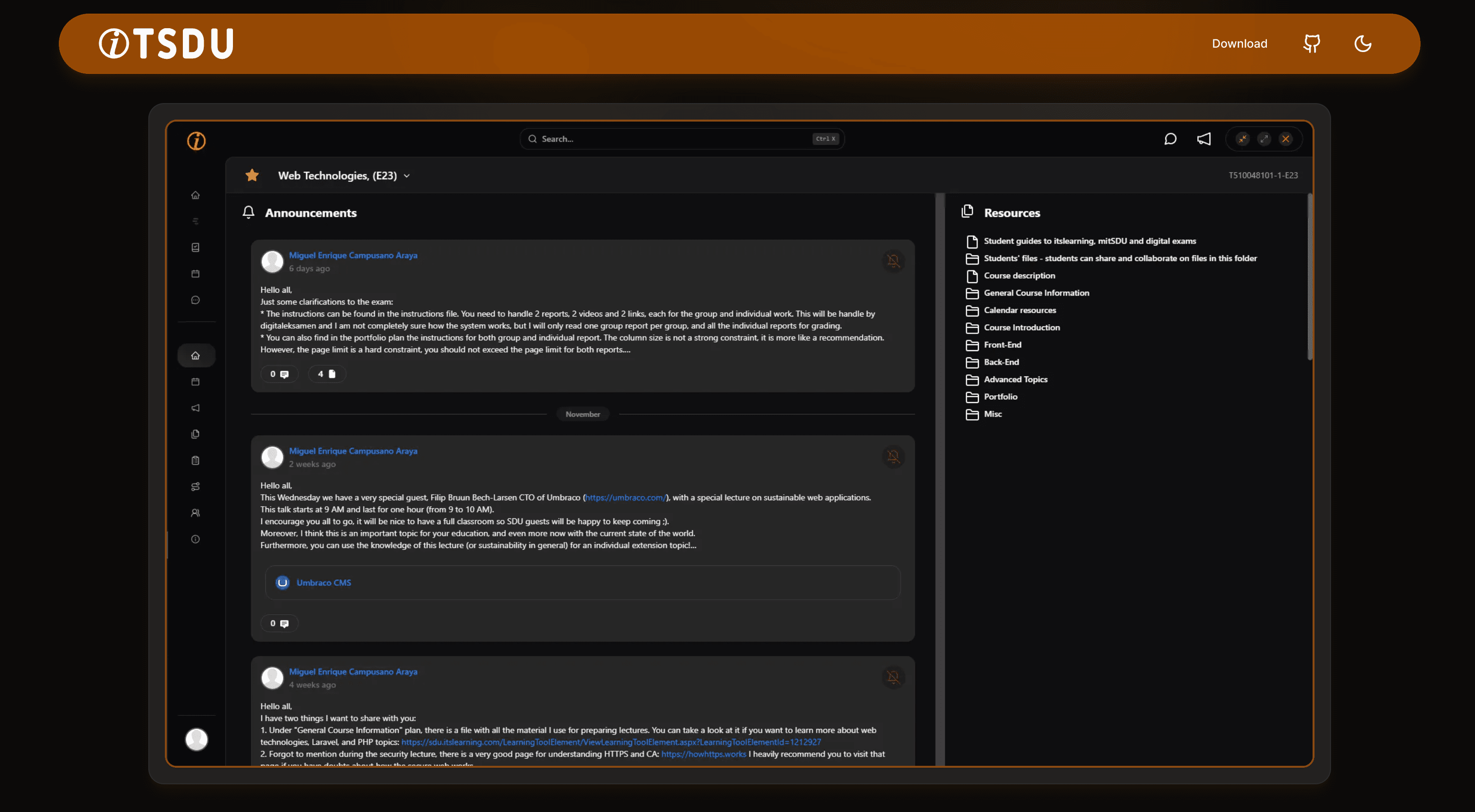
Task: Toggle dark mode moon icon
Action: [x=1362, y=44]
